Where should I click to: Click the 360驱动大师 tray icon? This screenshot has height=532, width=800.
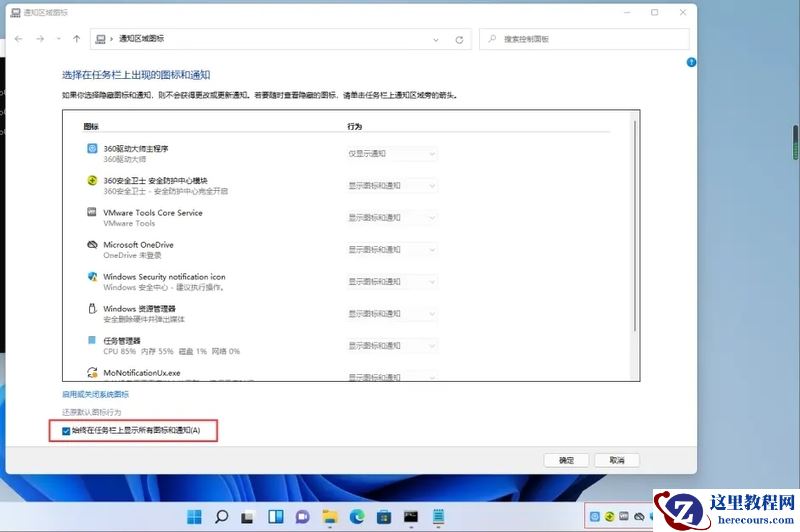594,517
